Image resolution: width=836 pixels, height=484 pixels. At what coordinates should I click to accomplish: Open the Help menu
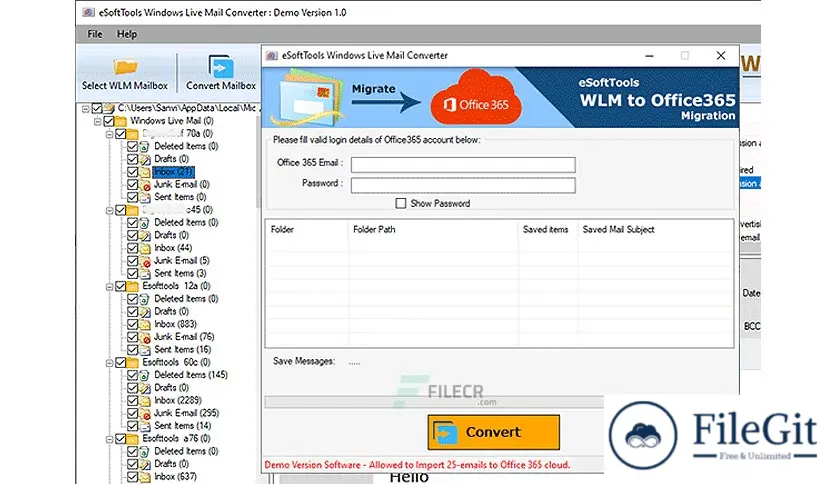tap(127, 34)
